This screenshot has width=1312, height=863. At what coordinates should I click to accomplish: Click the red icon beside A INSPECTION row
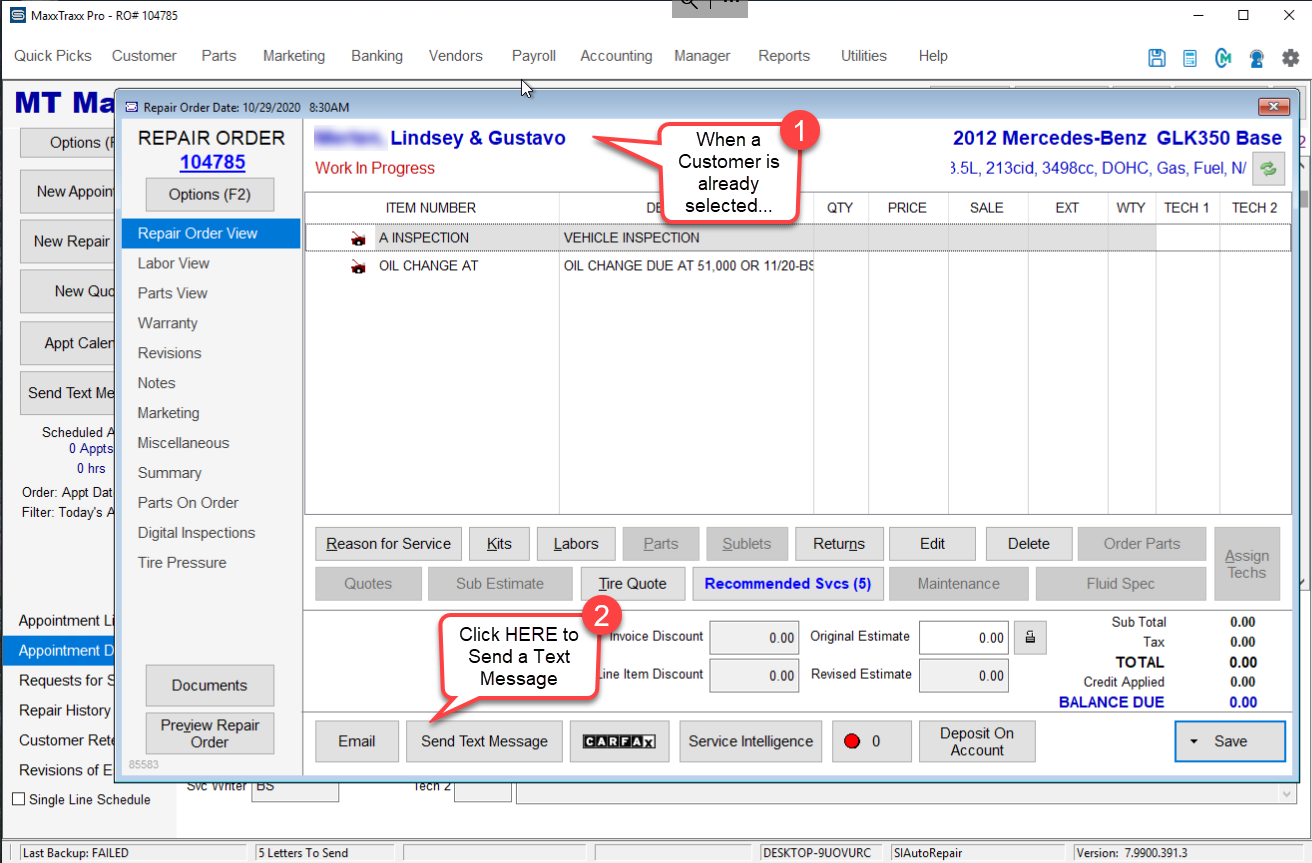click(358, 238)
